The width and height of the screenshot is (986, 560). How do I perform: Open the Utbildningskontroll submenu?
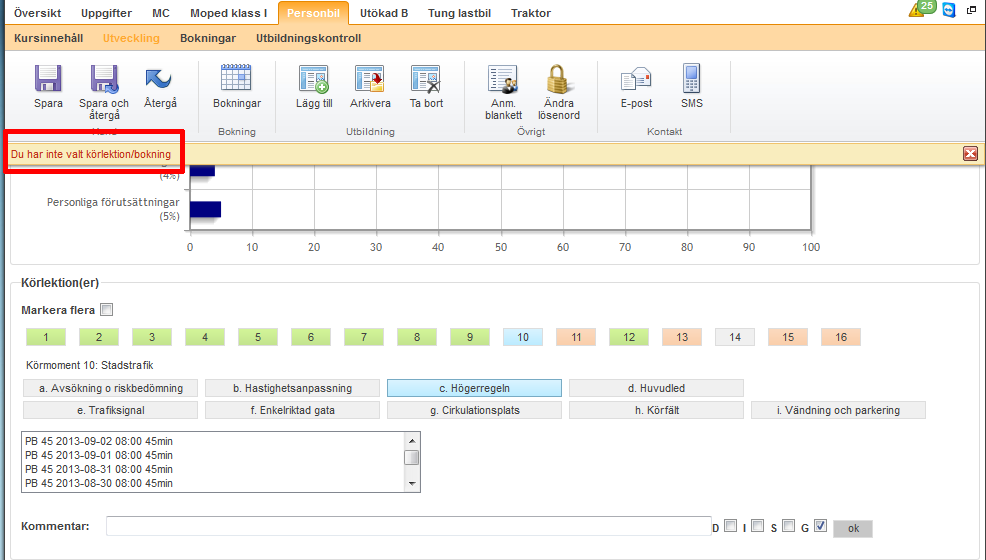pos(308,38)
